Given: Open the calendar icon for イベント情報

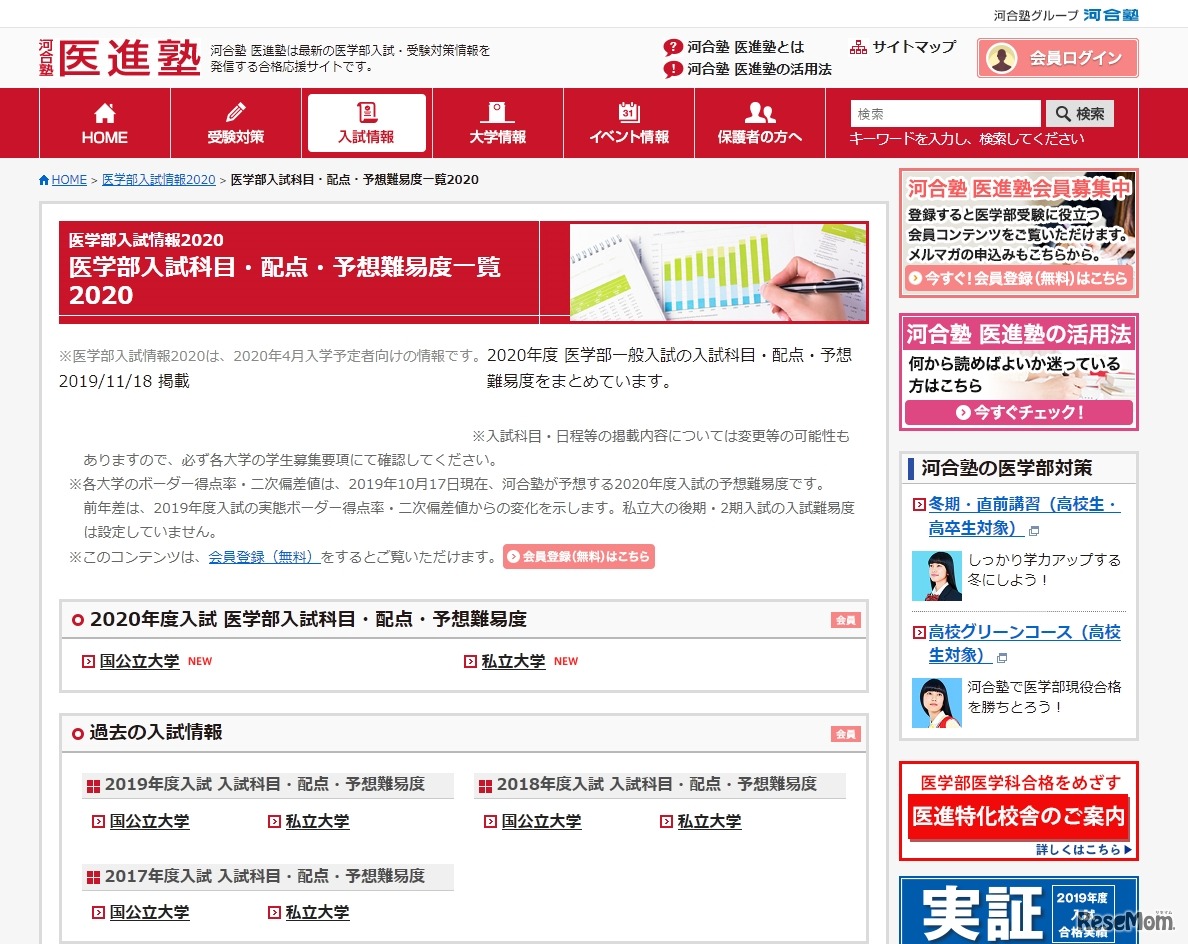Looking at the screenshot, I should pyautogui.click(x=629, y=110).
